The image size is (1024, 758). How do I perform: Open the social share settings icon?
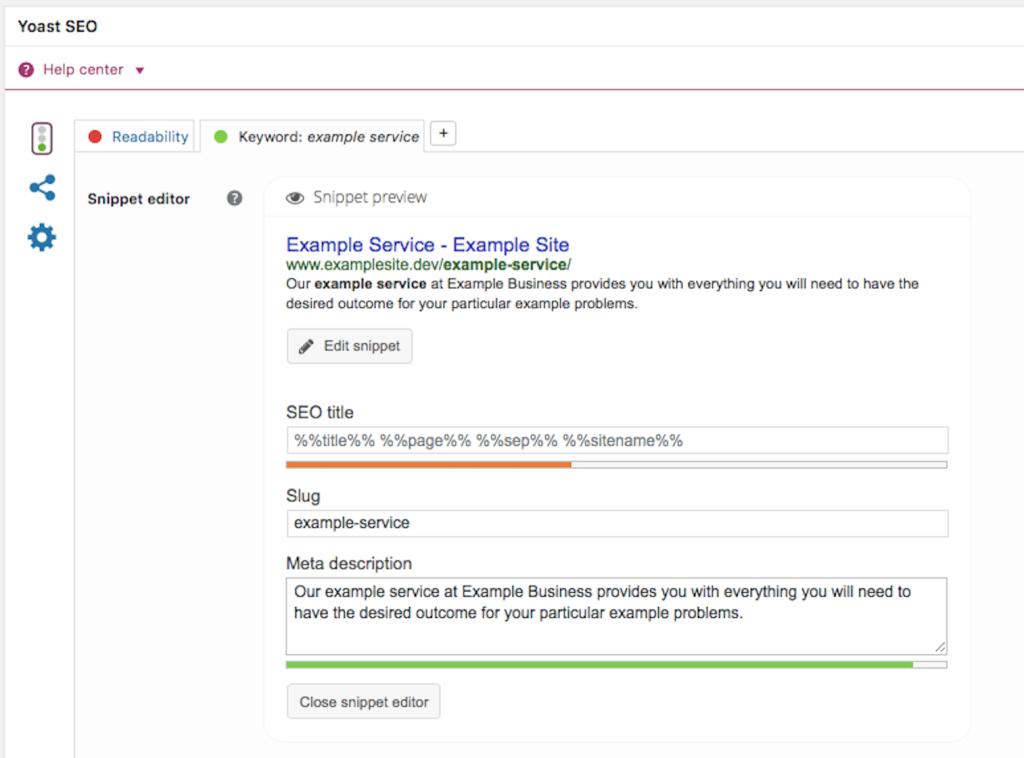[x=42, y=188]
